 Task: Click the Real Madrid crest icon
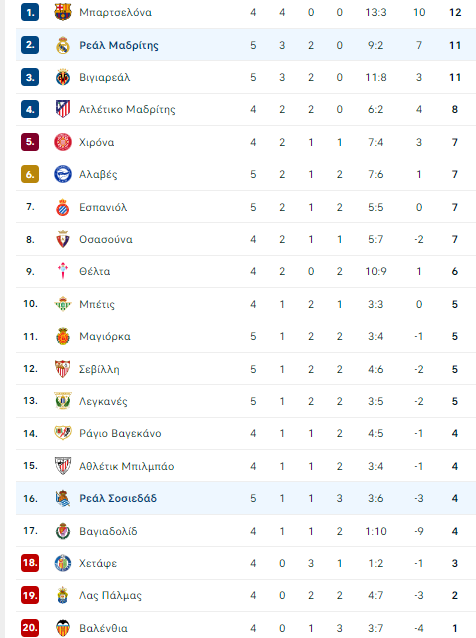tap(63, 45)
